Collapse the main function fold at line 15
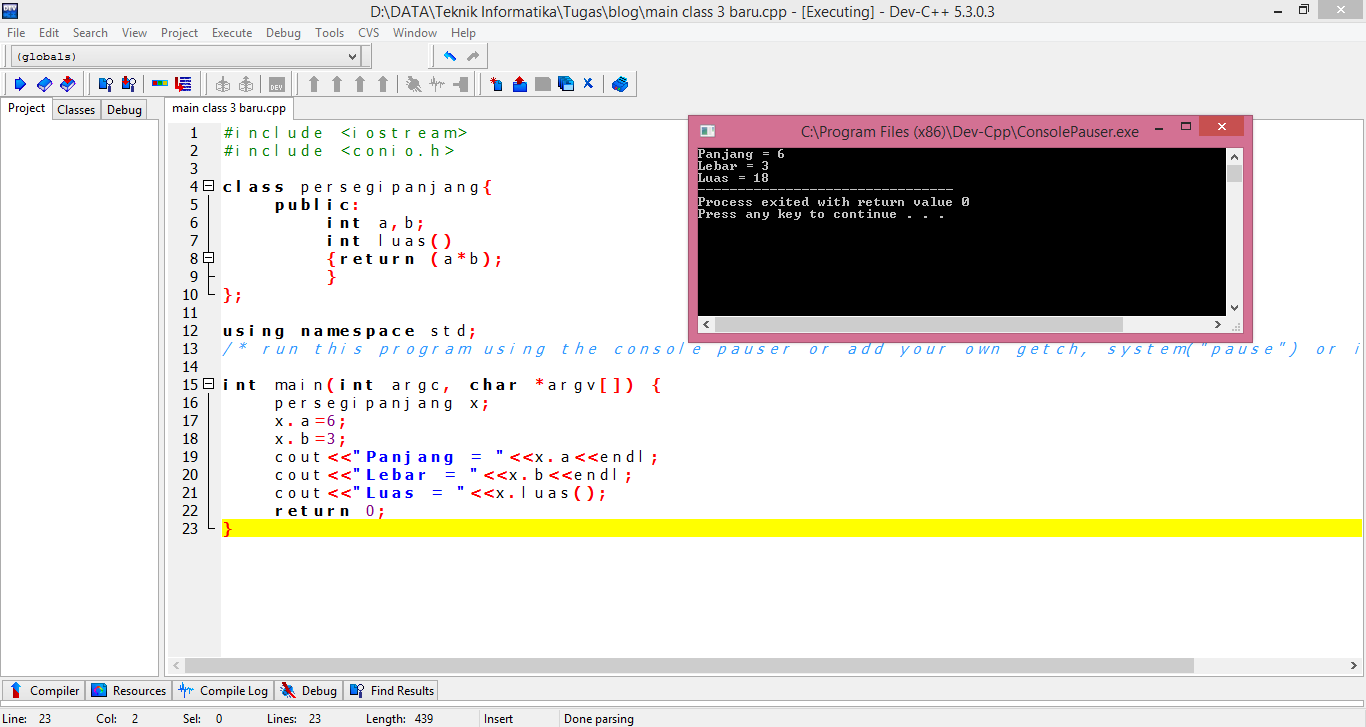Viewport: 1366px width, 727px height. (209, 384)
